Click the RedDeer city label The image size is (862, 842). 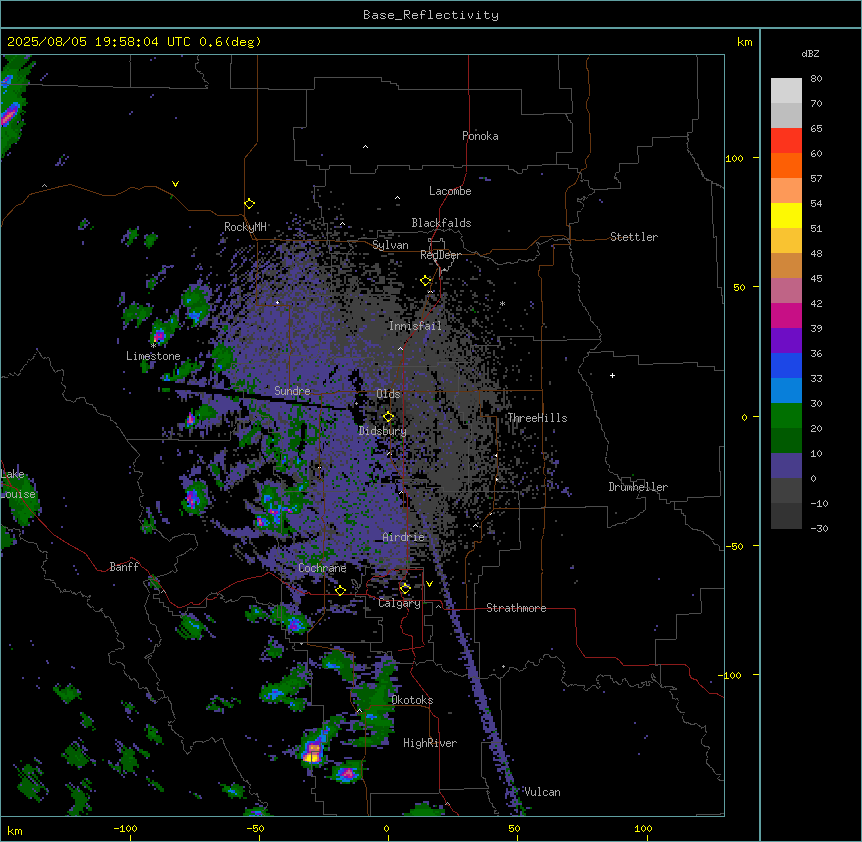pos(440,255)
